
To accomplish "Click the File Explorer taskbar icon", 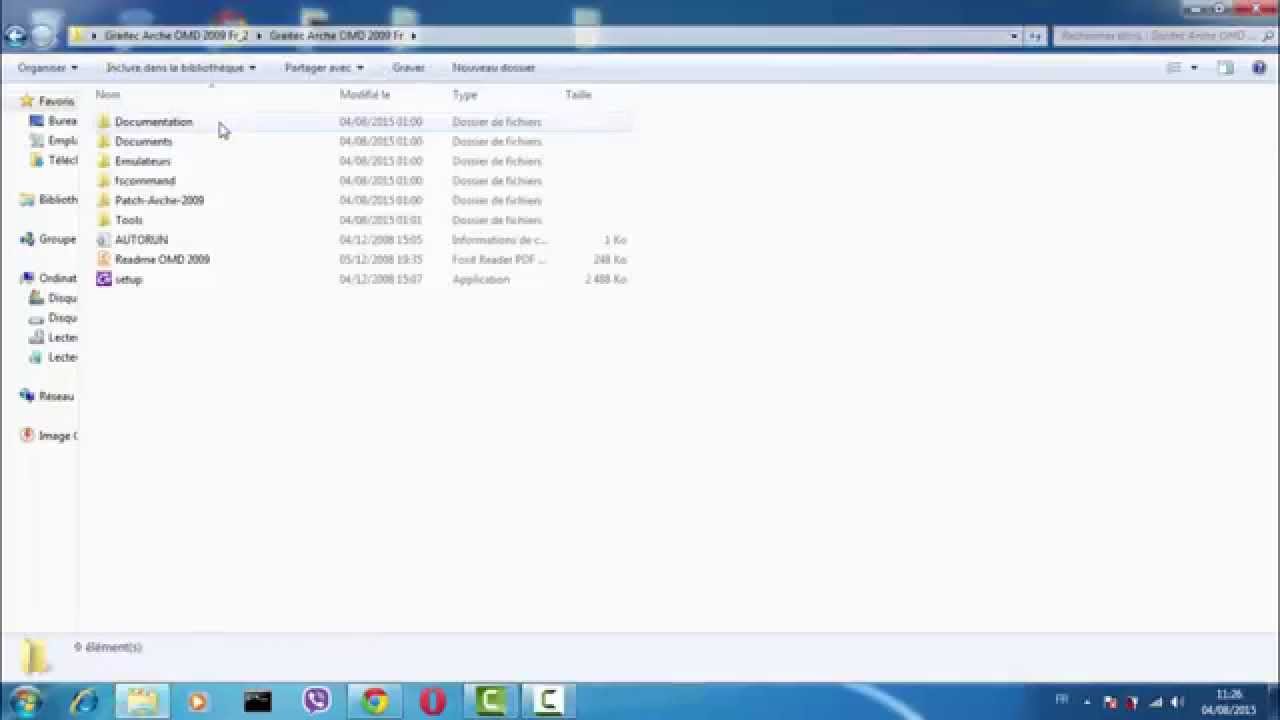I will coord(142,701).
